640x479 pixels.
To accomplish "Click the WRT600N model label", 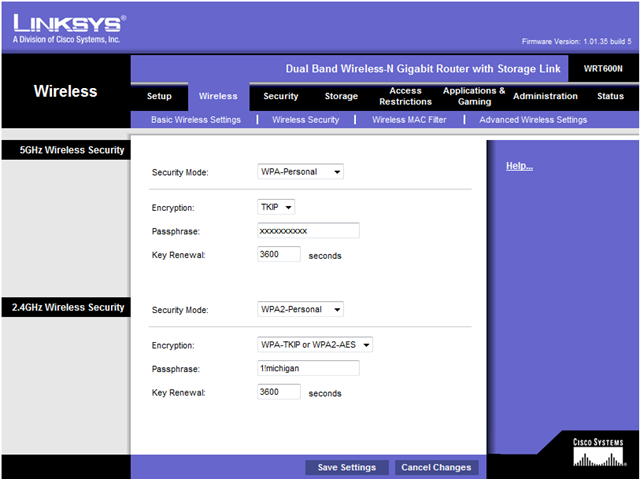I will [603, 69].
